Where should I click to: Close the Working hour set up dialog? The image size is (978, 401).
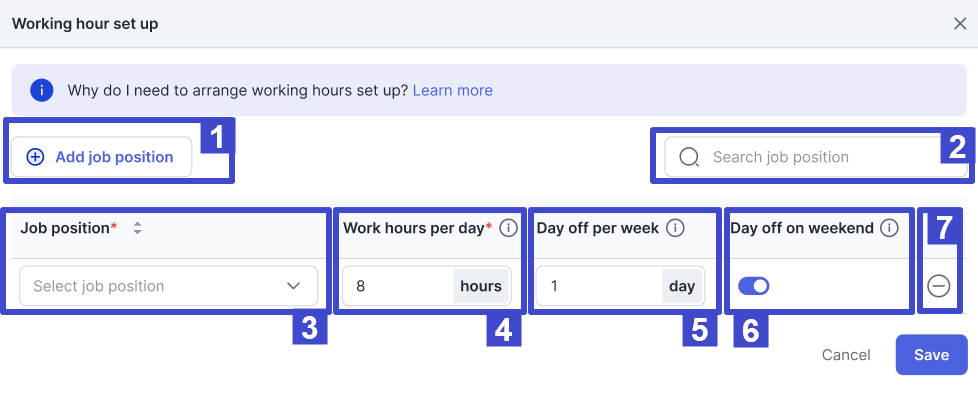959,23
